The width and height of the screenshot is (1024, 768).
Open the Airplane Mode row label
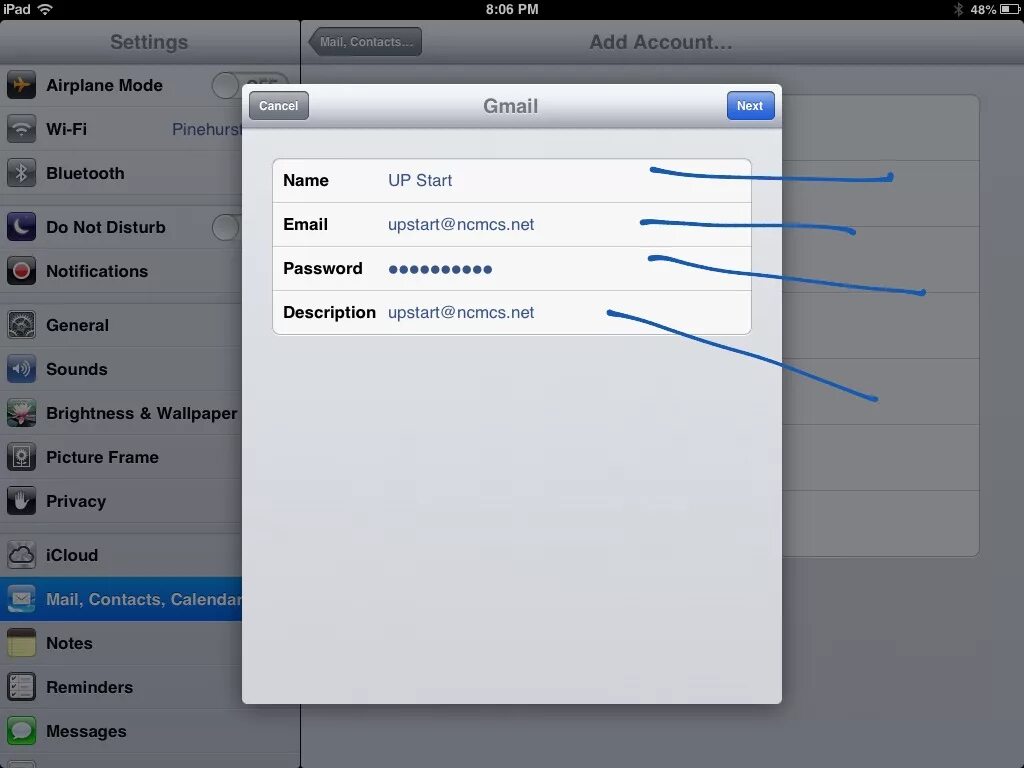click(x=104, y=85)
